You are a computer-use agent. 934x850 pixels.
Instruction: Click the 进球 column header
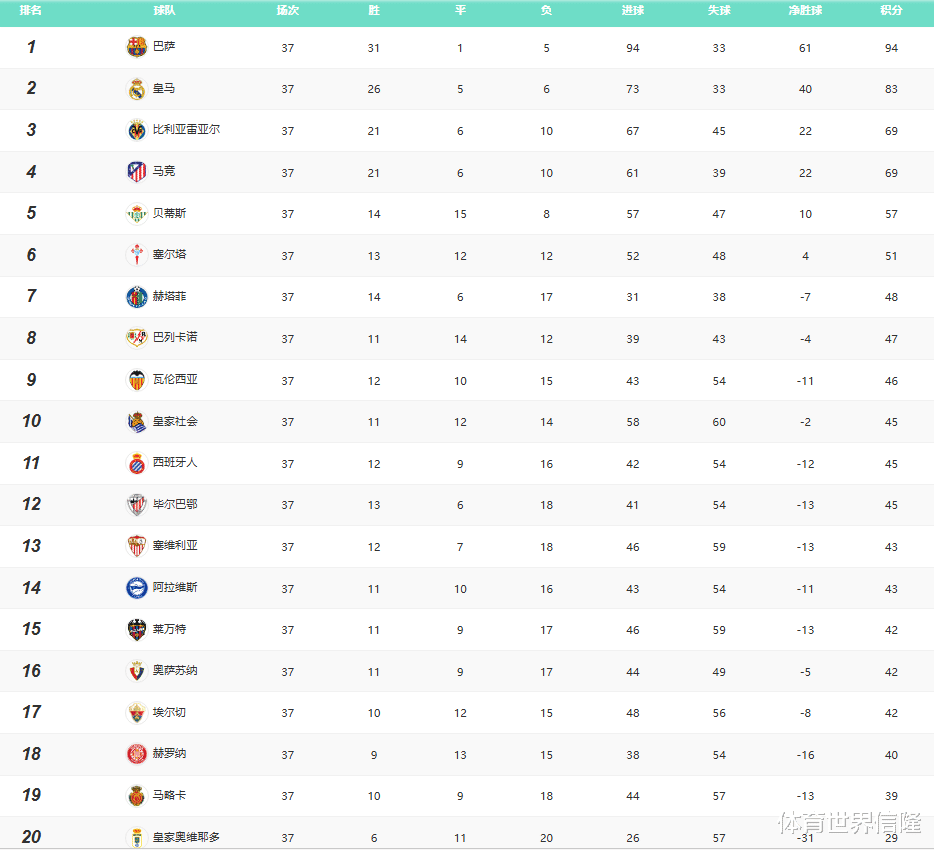pyautogui.click(x=633, y=10)
